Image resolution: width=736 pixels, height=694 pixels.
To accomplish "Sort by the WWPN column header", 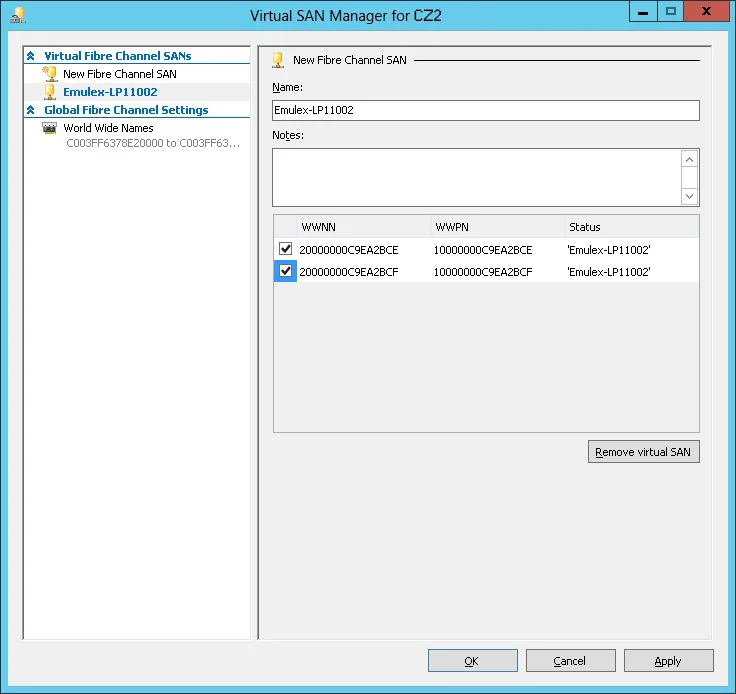I will click(498, 227).
